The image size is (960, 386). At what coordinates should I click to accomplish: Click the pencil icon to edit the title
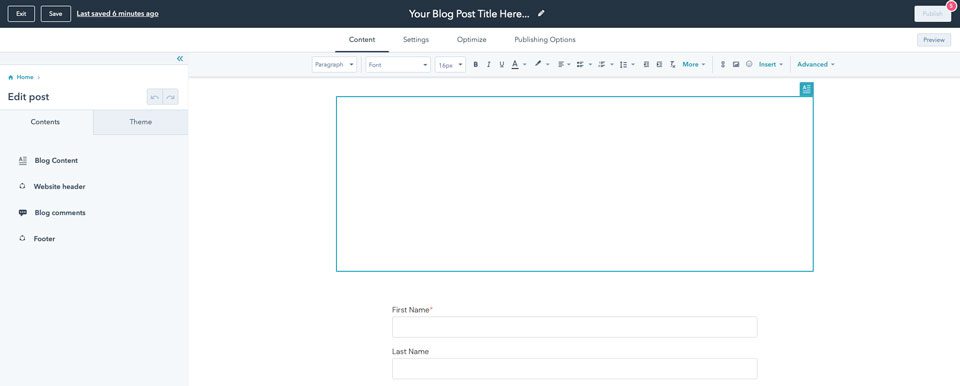(541, 13)
